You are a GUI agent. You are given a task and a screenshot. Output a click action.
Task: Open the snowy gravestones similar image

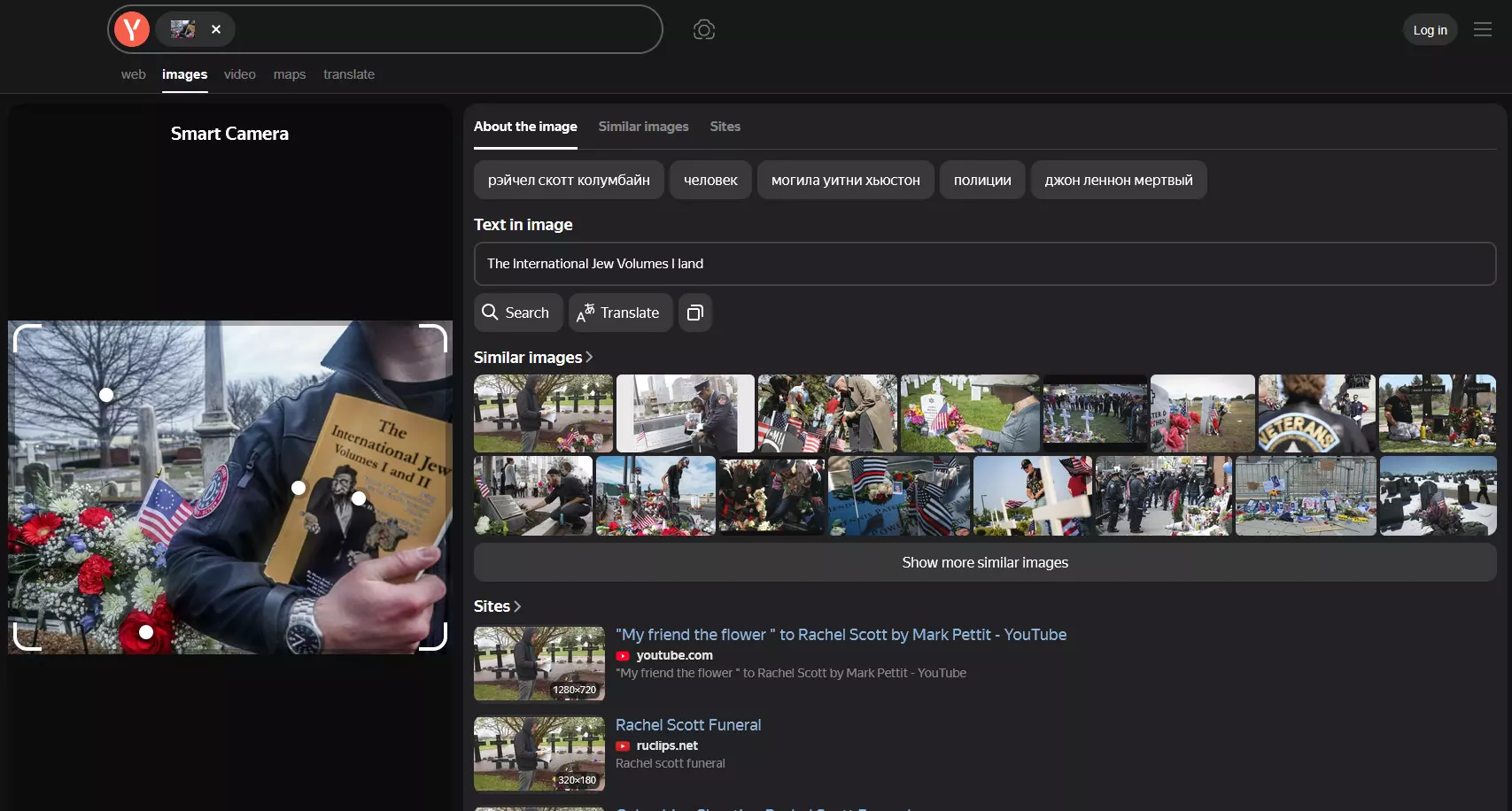(x=1438, y=496)
